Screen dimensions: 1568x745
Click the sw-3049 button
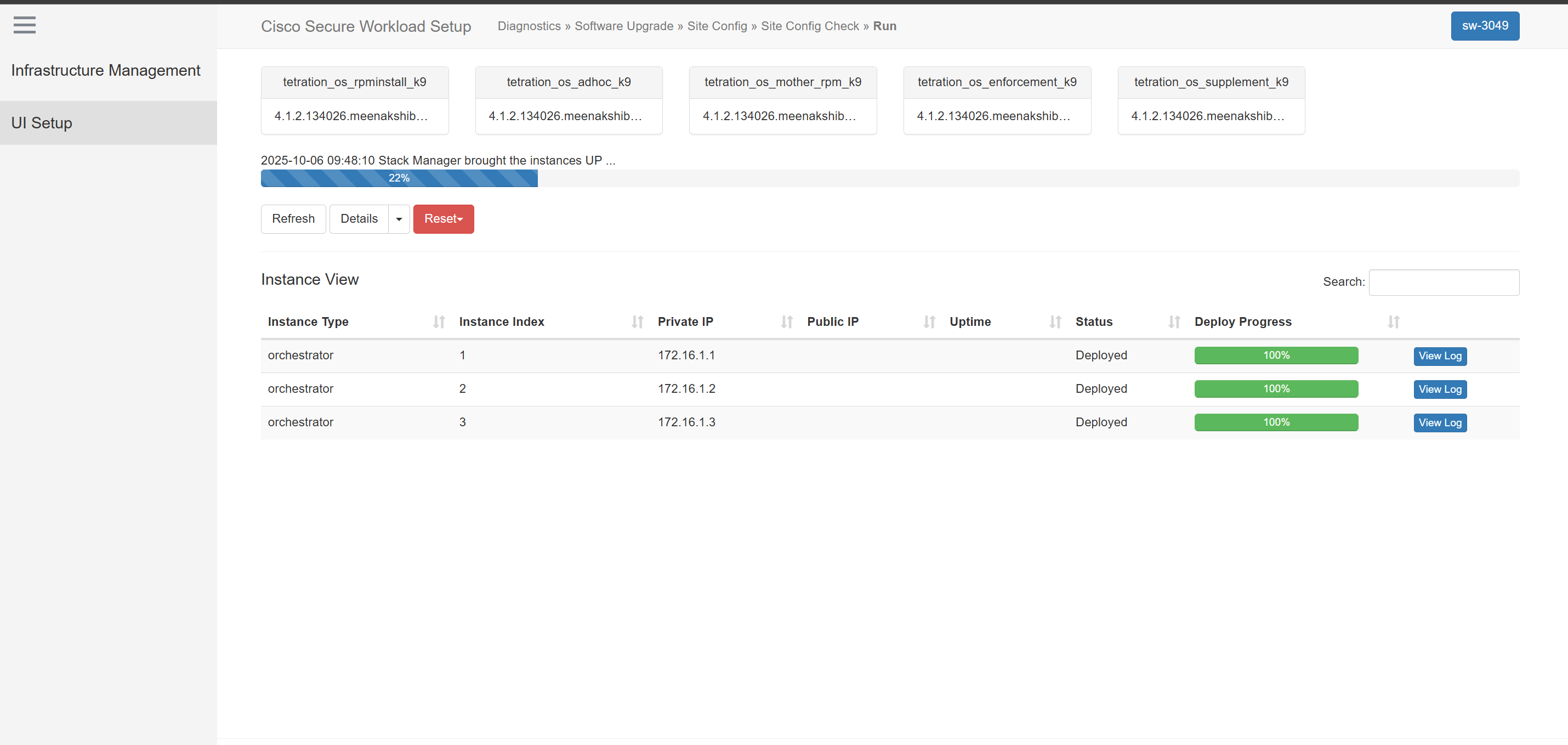click(1485, 26)
